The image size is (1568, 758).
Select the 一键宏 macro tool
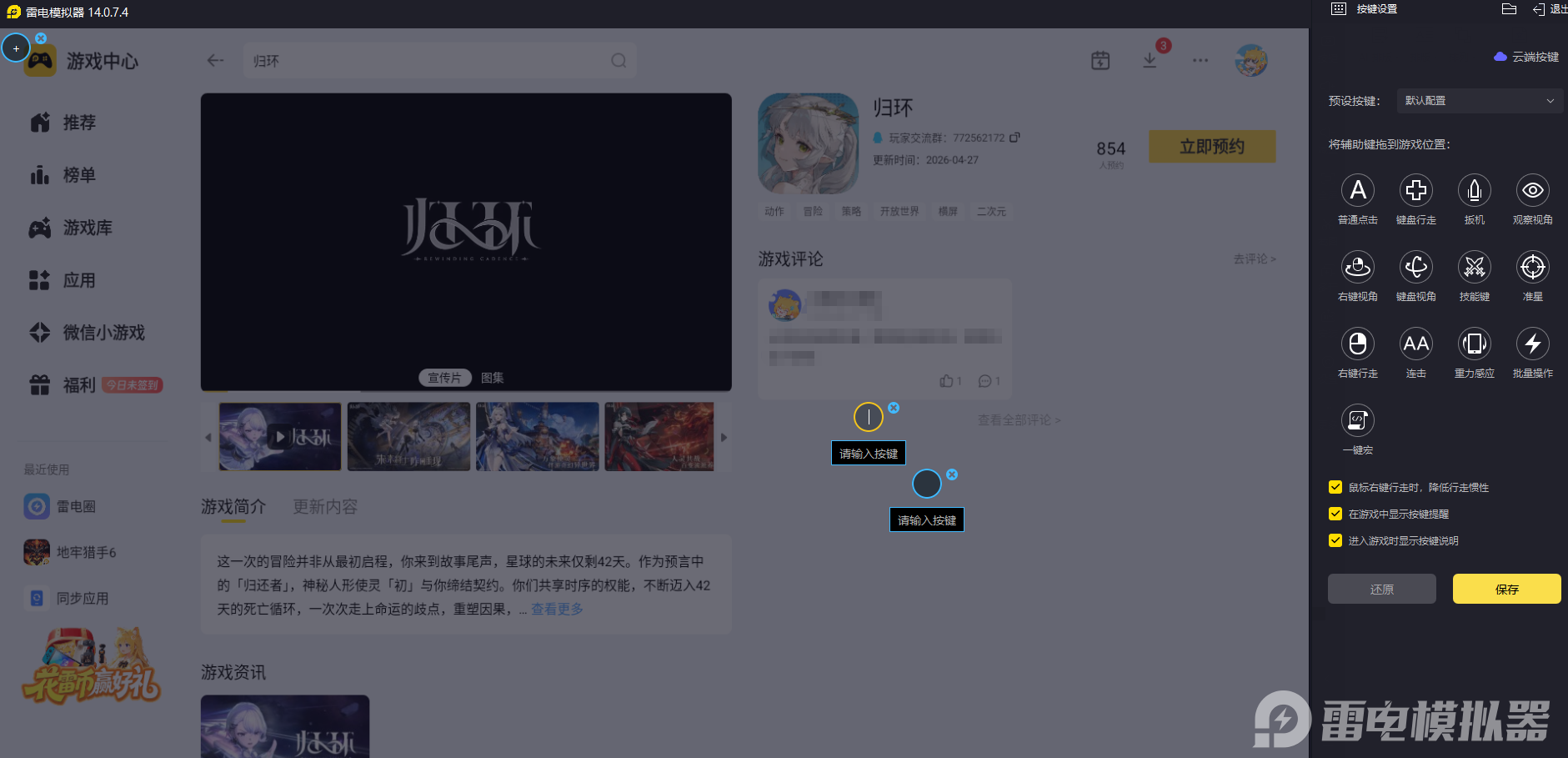coord(1358,421)
